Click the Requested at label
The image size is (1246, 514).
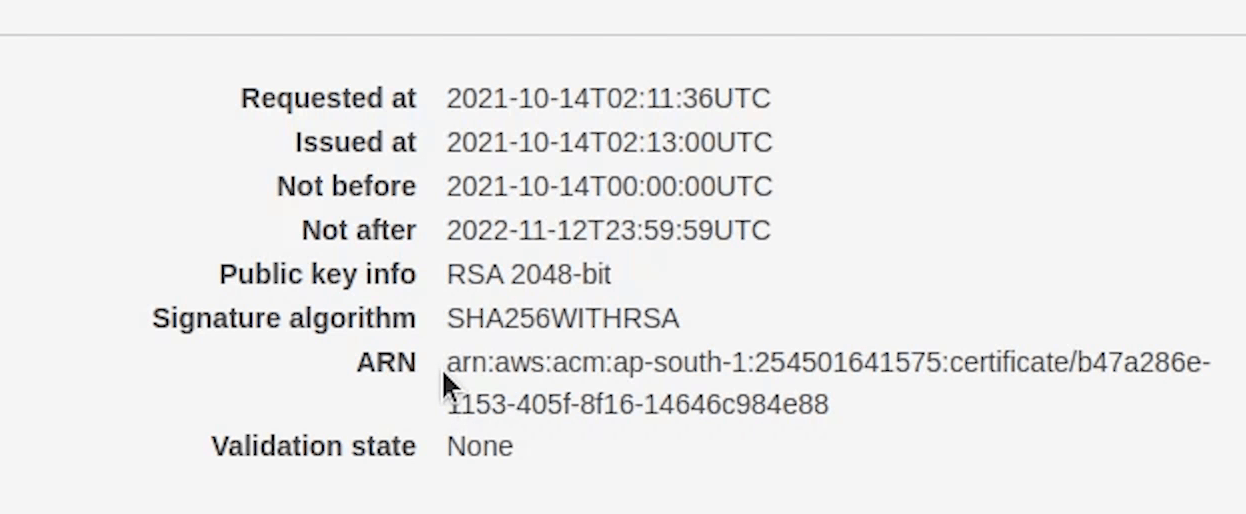coord(328,99)
